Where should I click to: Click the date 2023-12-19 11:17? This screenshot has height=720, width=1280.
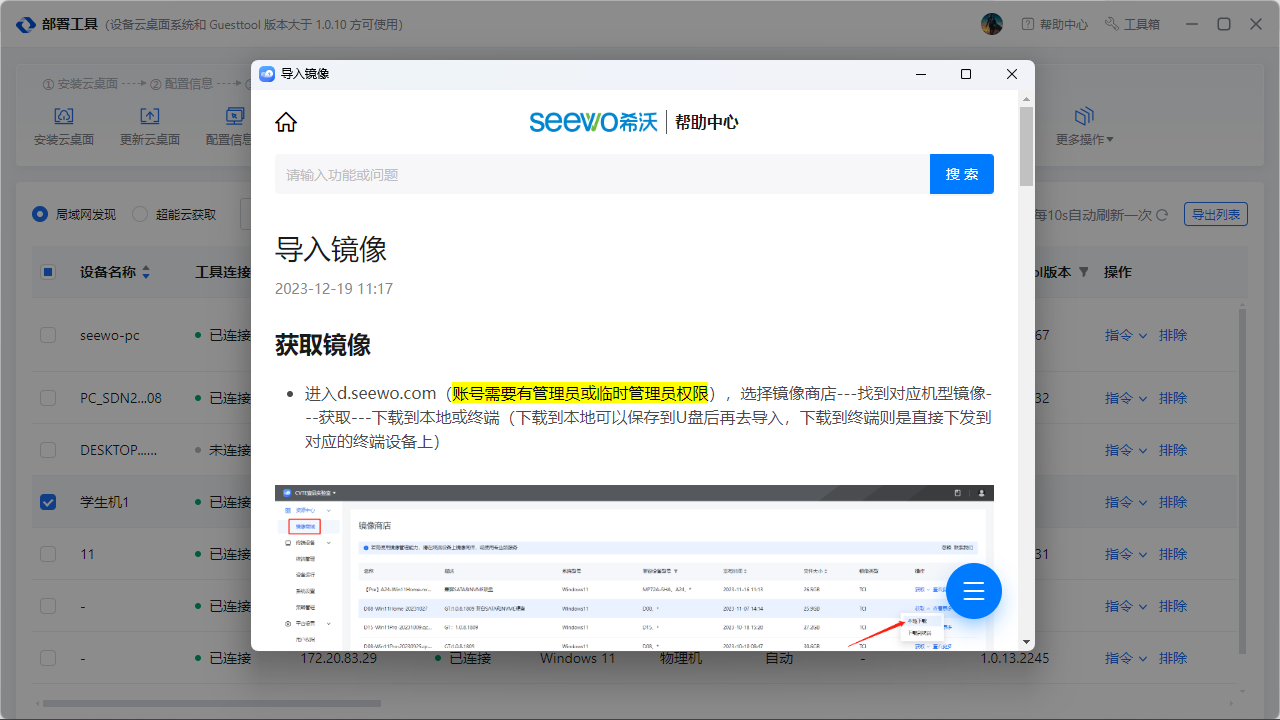[x=334, y=289]
